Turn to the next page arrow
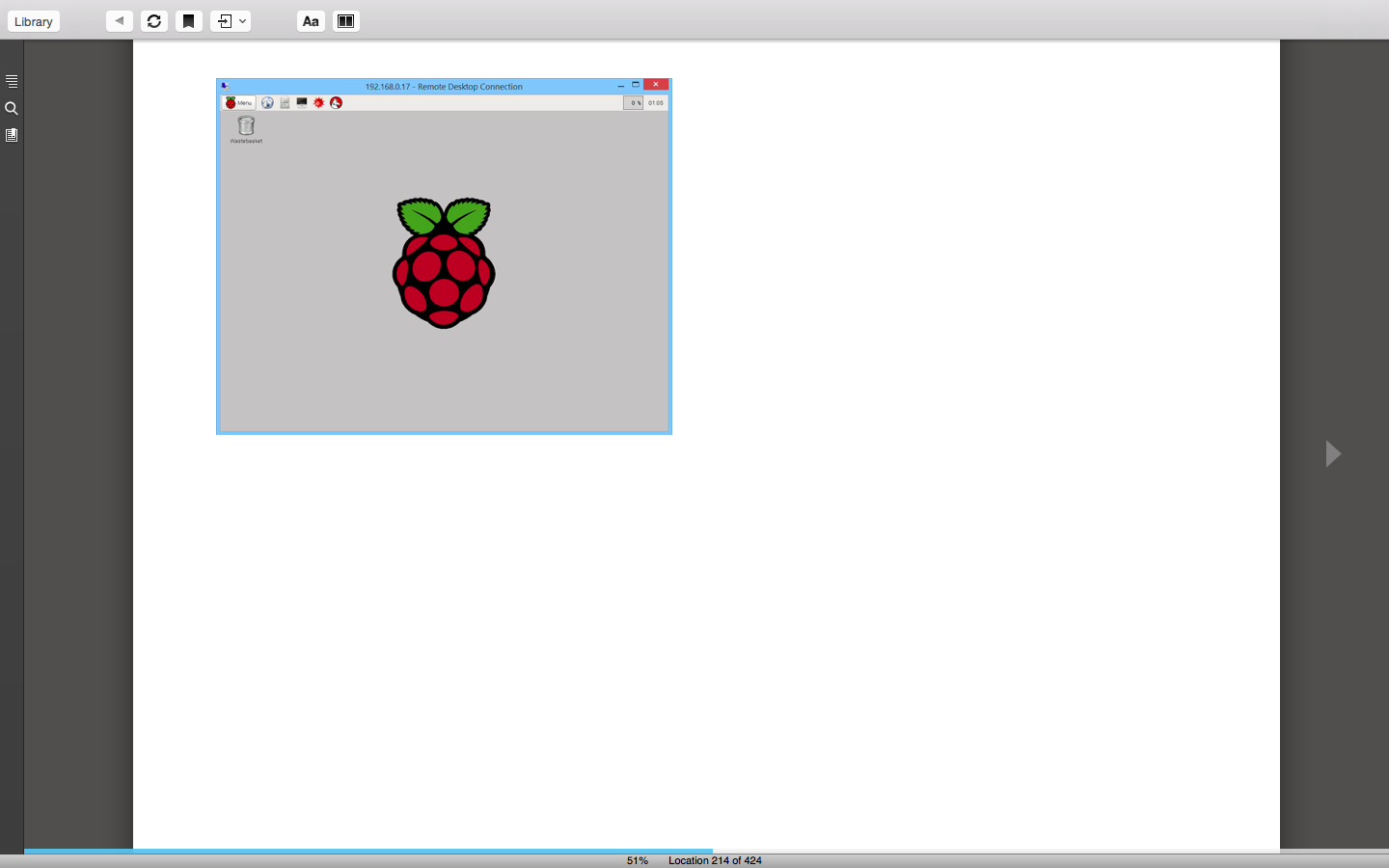The height and width of the screenshot is (868, 1389). click(x=1333, y=453)
